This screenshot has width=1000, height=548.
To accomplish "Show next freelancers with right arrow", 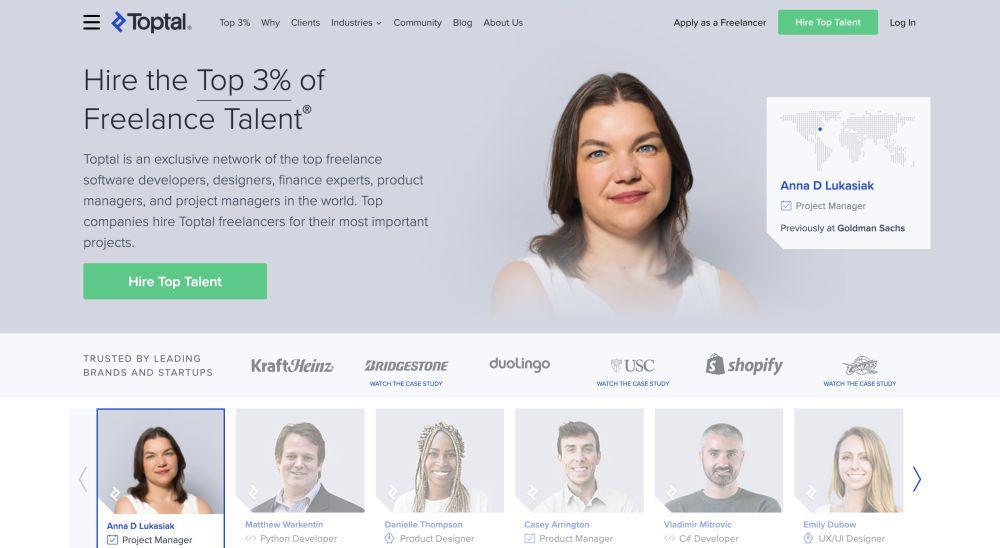I will point(916,479).
